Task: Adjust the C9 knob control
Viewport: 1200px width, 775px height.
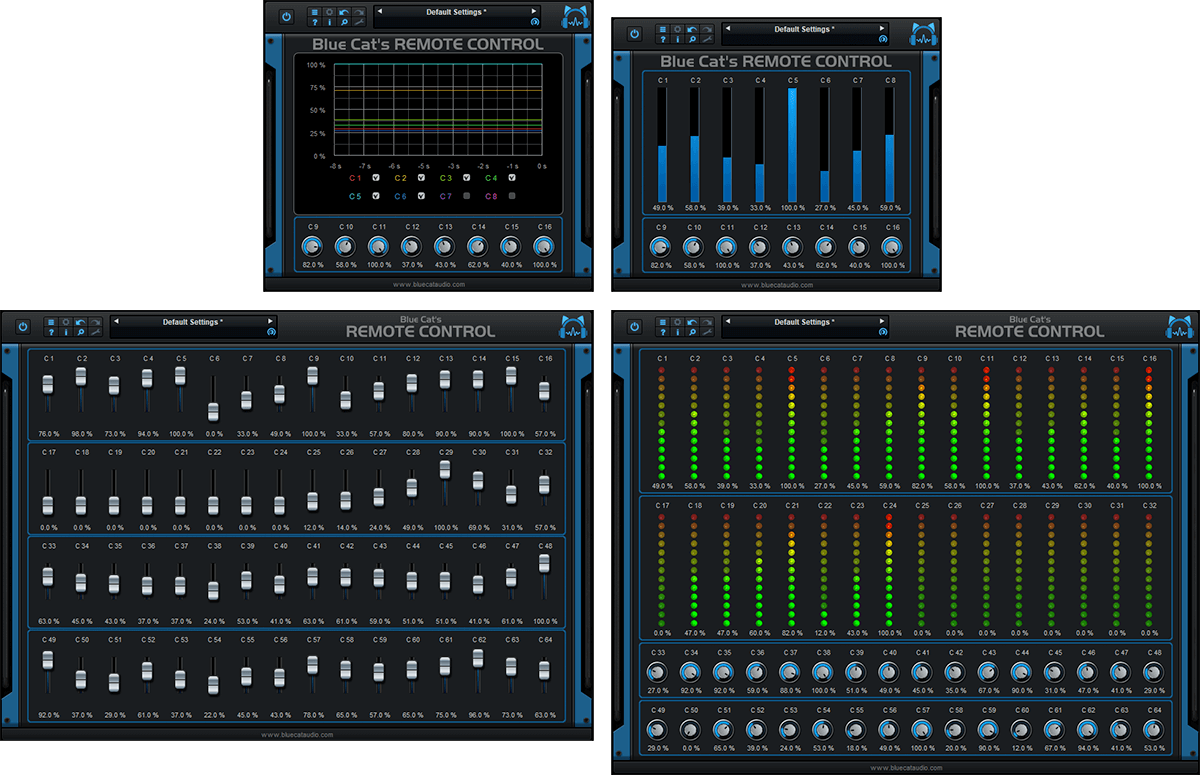Action: point(312,245)
